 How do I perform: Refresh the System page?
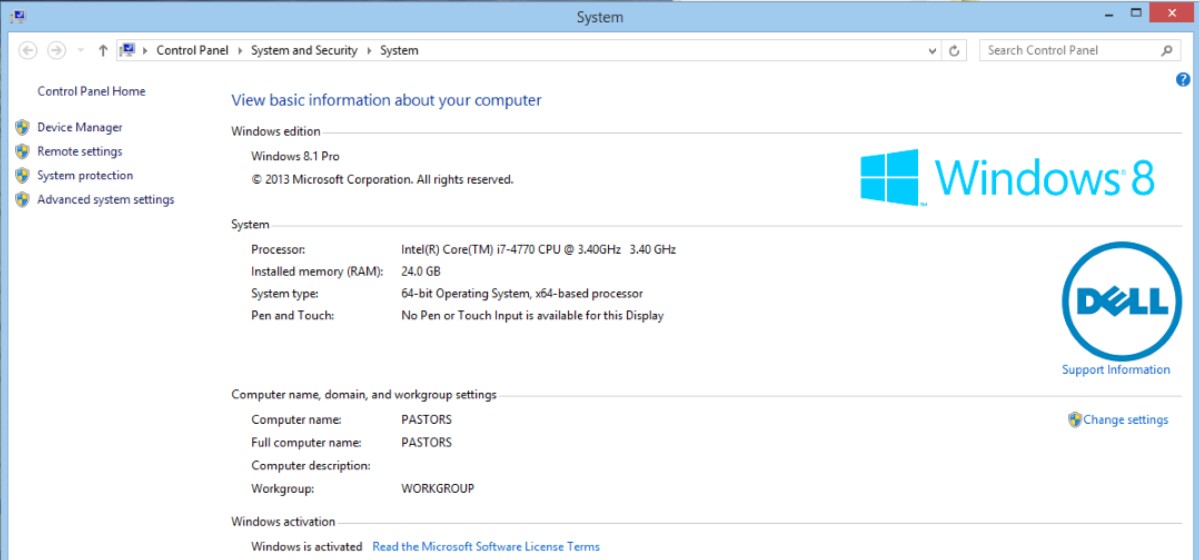954,50
